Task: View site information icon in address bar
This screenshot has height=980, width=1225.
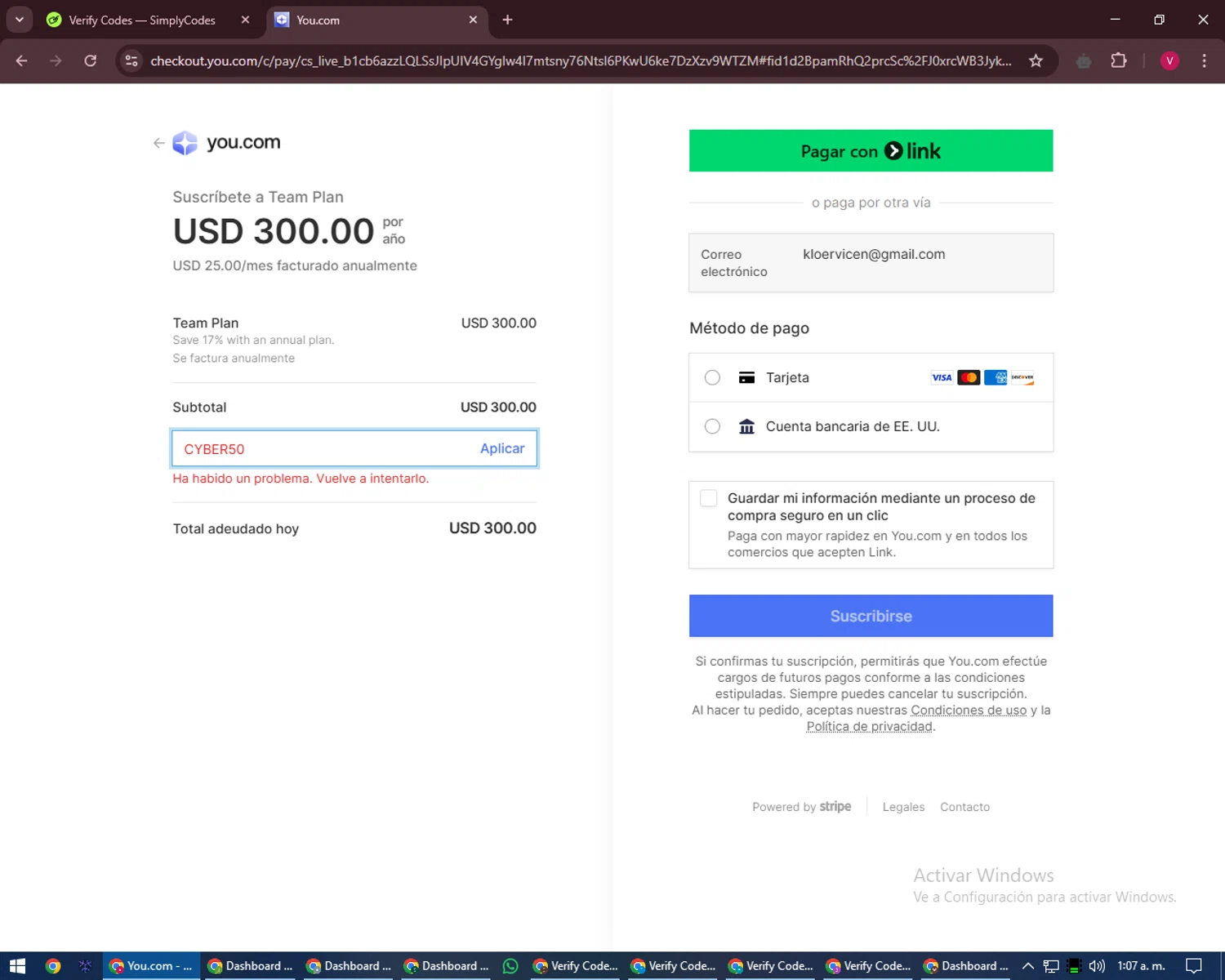Action: click(x=131, y=60)
